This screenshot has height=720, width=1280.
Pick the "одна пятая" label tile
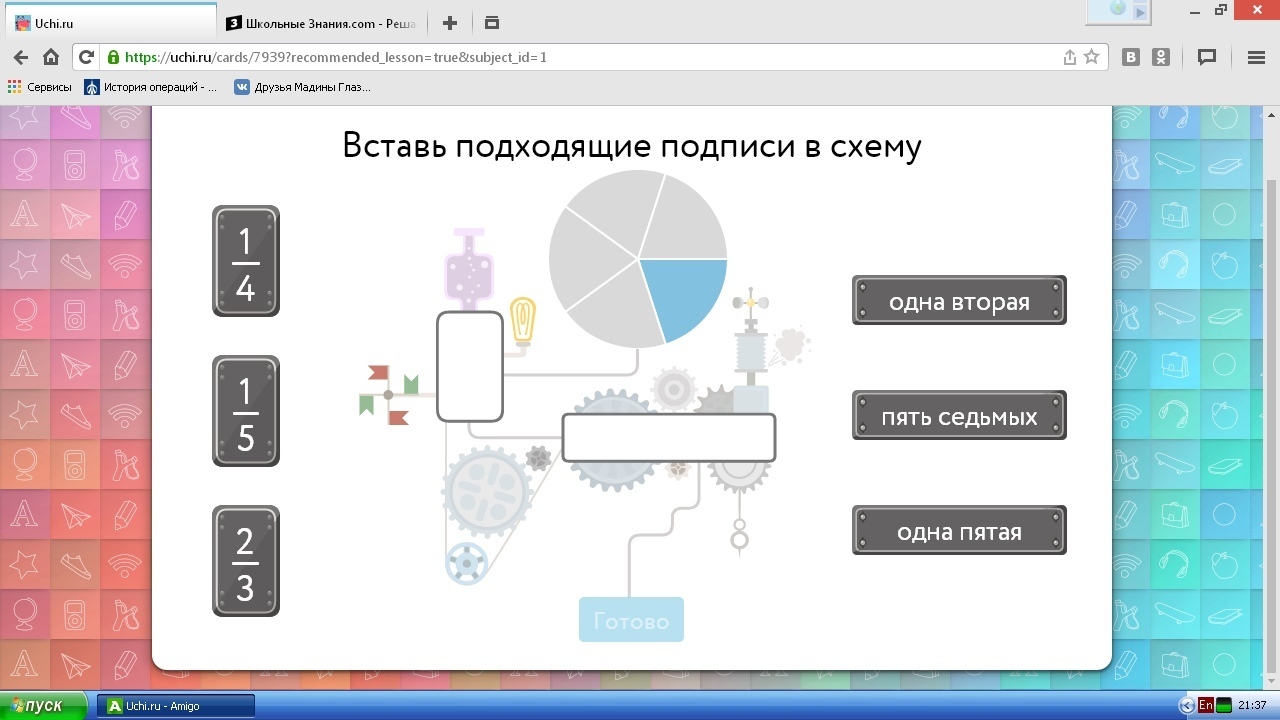pos(959,531)
